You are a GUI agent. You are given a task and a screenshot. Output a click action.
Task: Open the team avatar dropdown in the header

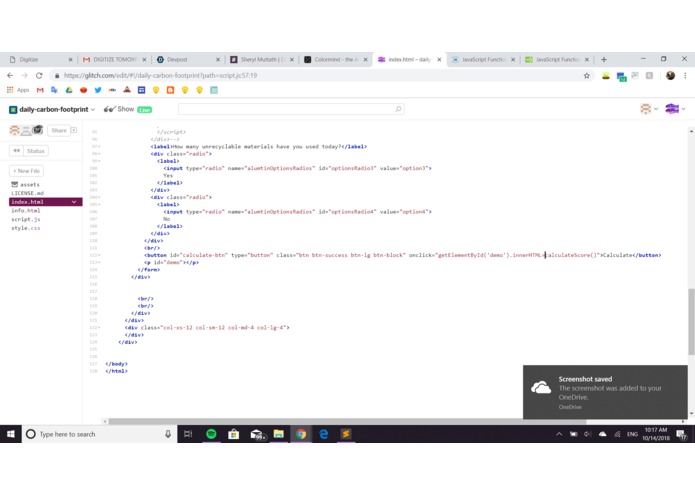649,109
